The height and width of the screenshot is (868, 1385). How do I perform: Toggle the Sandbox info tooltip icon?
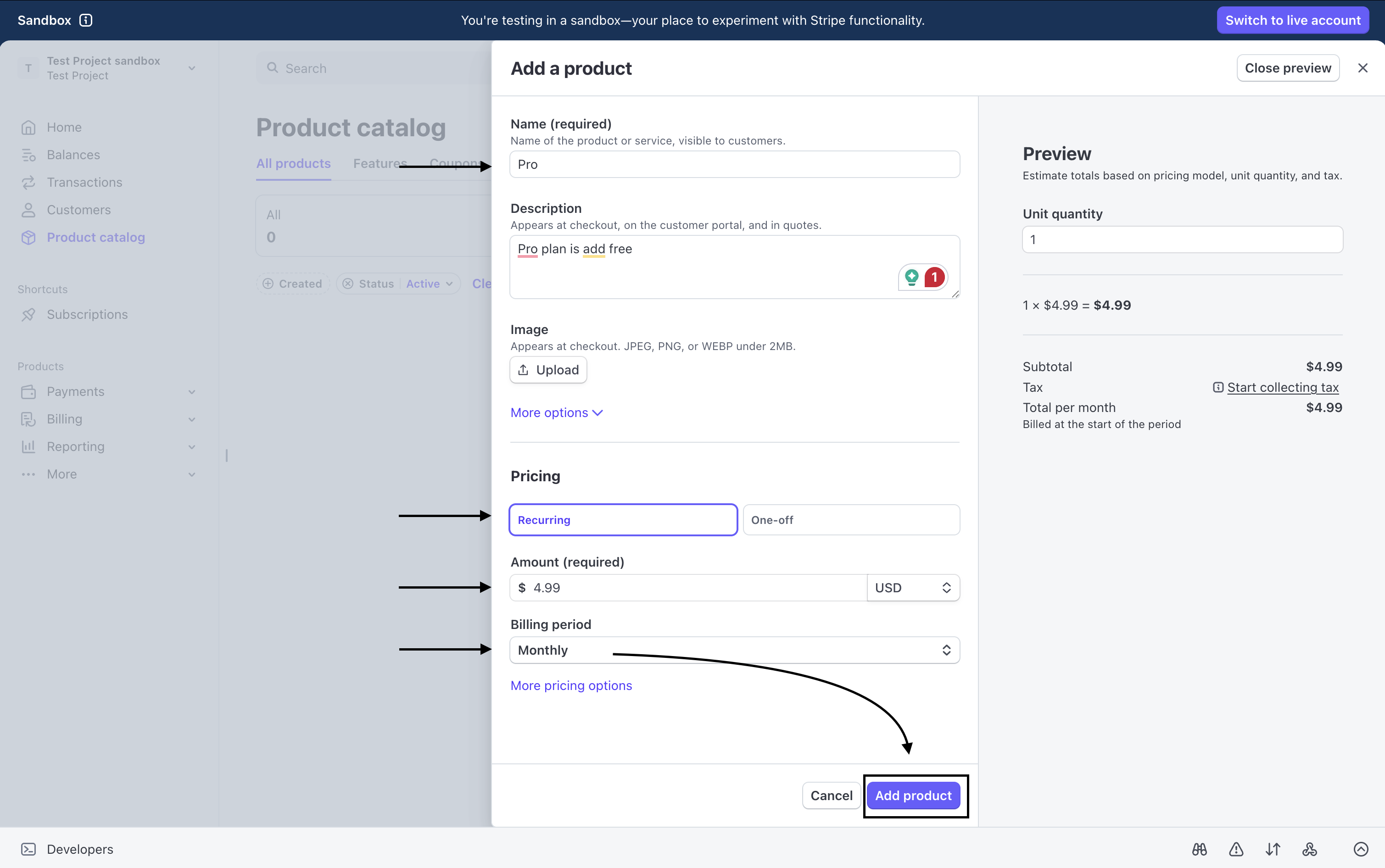[x=86, y=20]
